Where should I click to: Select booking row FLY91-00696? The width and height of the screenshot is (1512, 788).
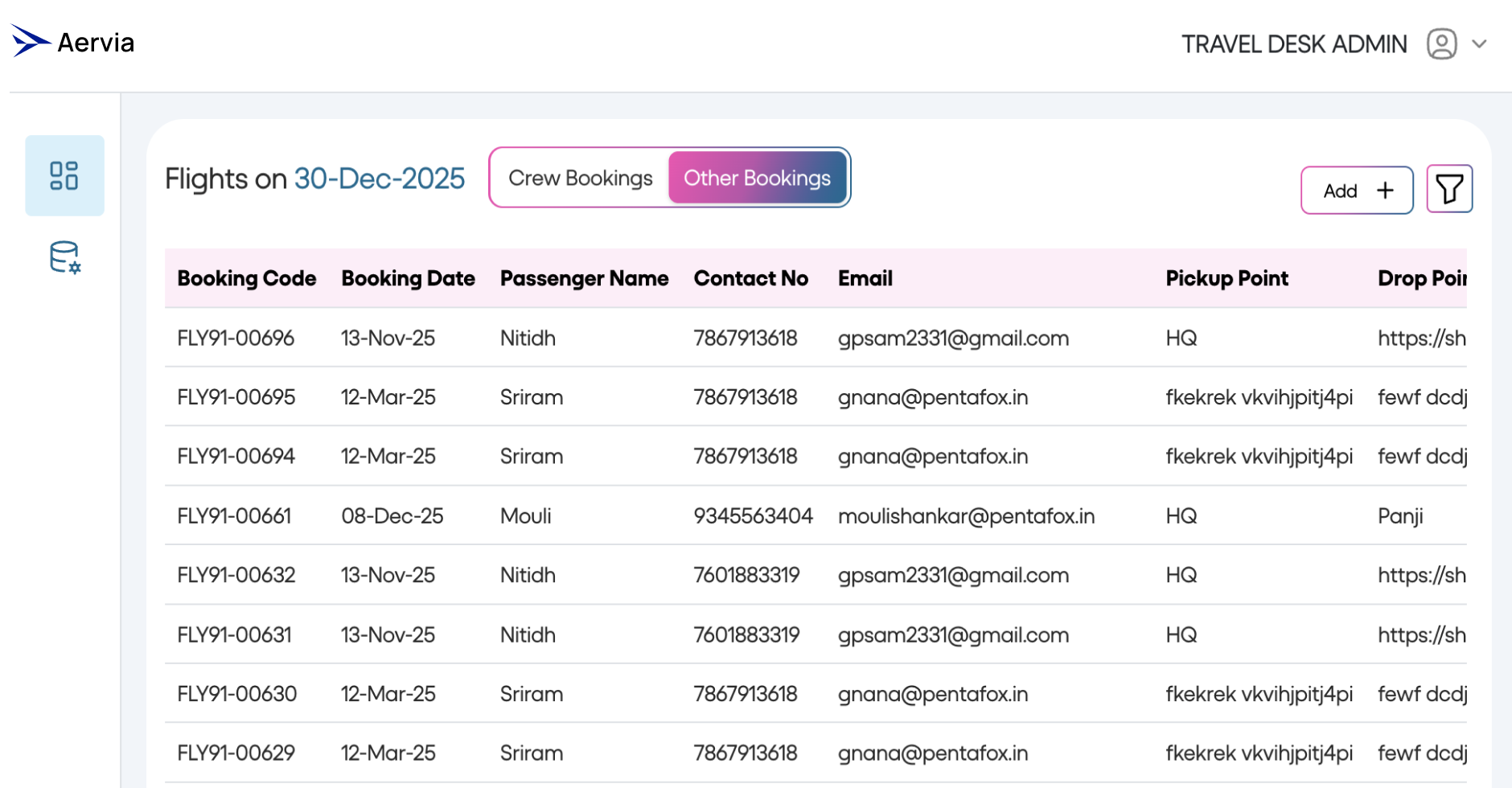coord(236,338)
